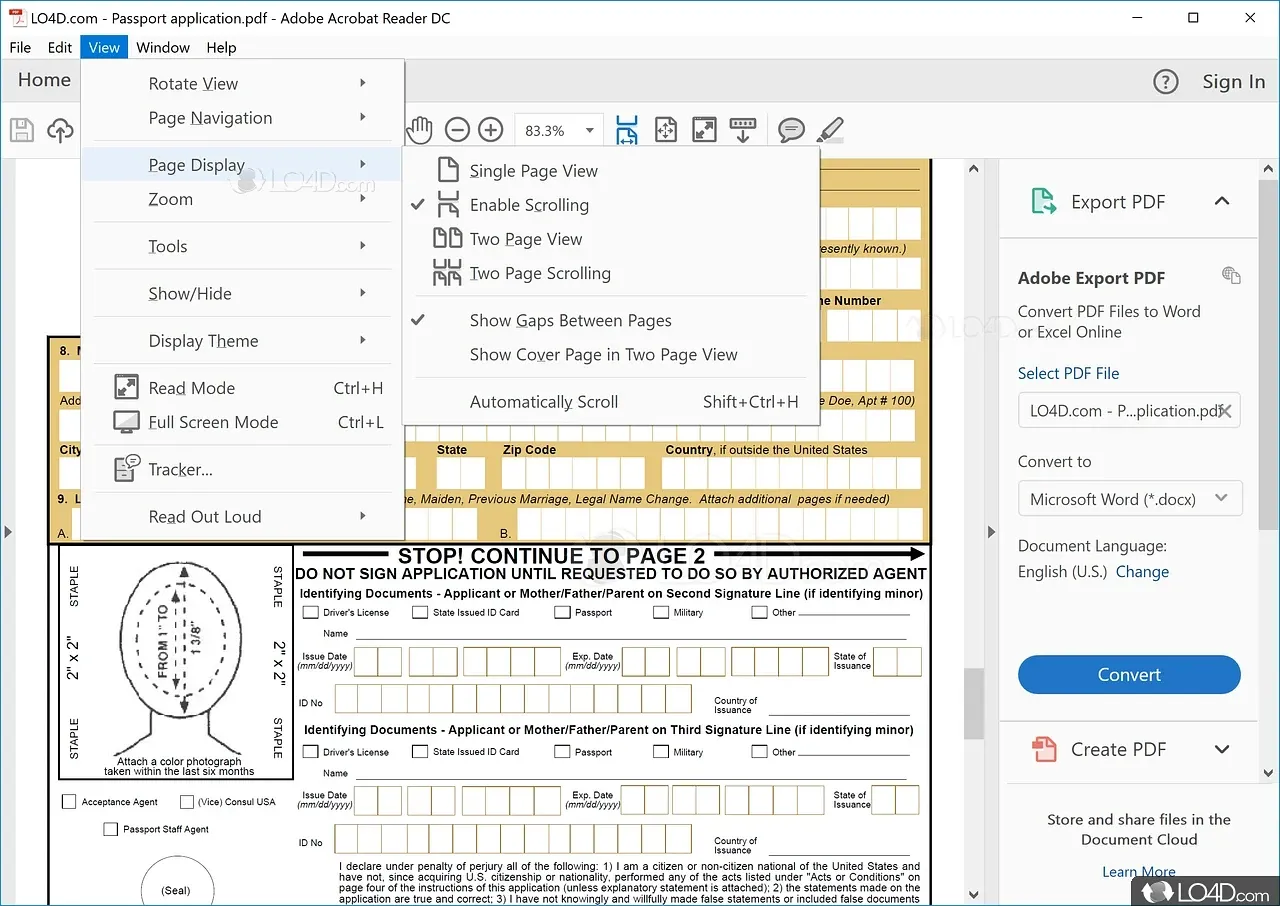Screen dimensions: 1280x906
Task: Open the File menu
Action: (x=20, y=47)
